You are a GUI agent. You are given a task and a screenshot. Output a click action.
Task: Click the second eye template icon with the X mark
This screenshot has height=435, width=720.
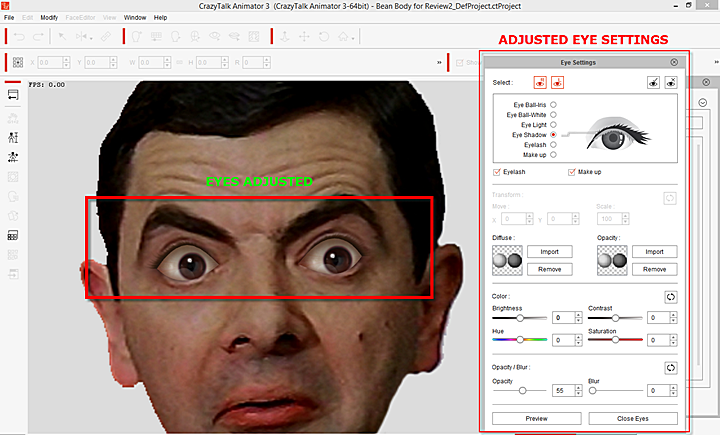(672, 84)
